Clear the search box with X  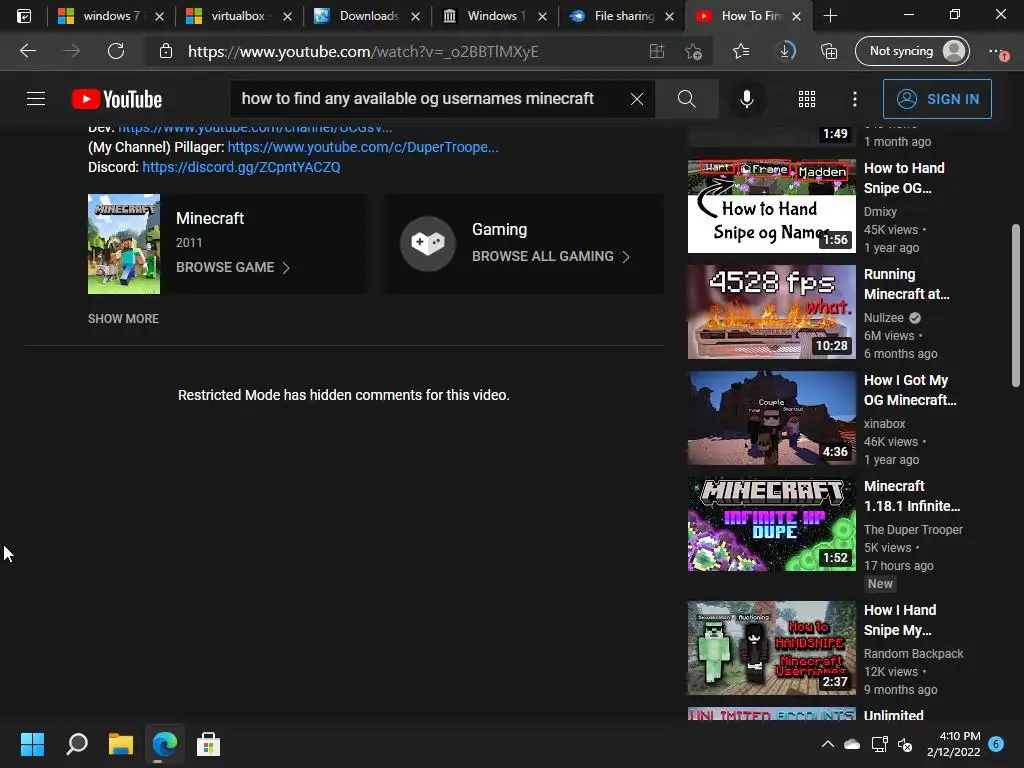point(637,99)
